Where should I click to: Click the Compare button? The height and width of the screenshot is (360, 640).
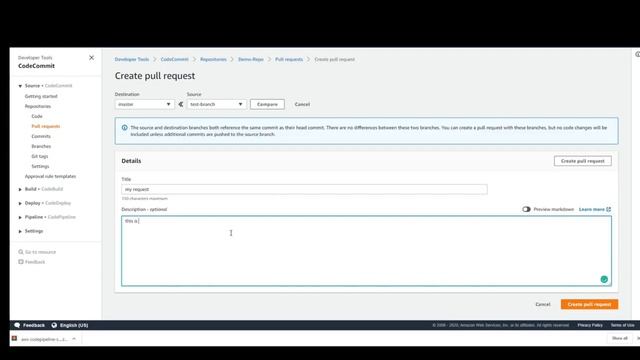(x=267, y=104)
